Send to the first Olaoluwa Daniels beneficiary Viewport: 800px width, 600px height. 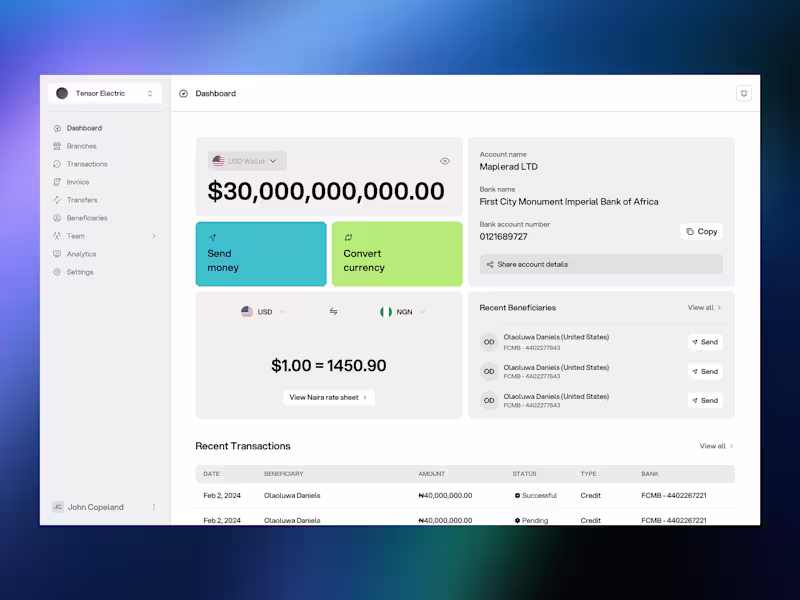705,342
